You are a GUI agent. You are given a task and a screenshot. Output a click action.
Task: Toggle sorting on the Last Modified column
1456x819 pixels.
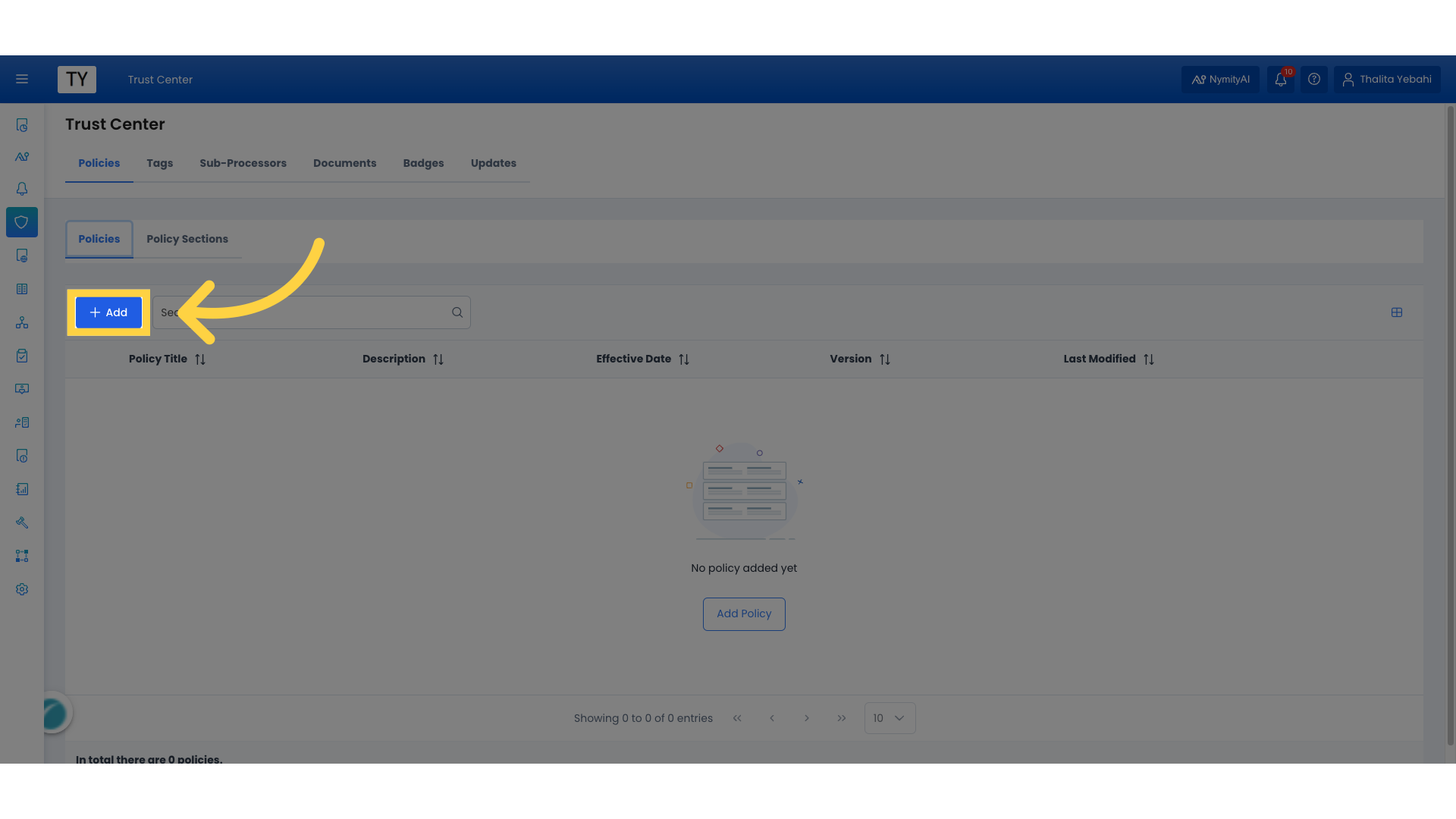click(1149, 359)
